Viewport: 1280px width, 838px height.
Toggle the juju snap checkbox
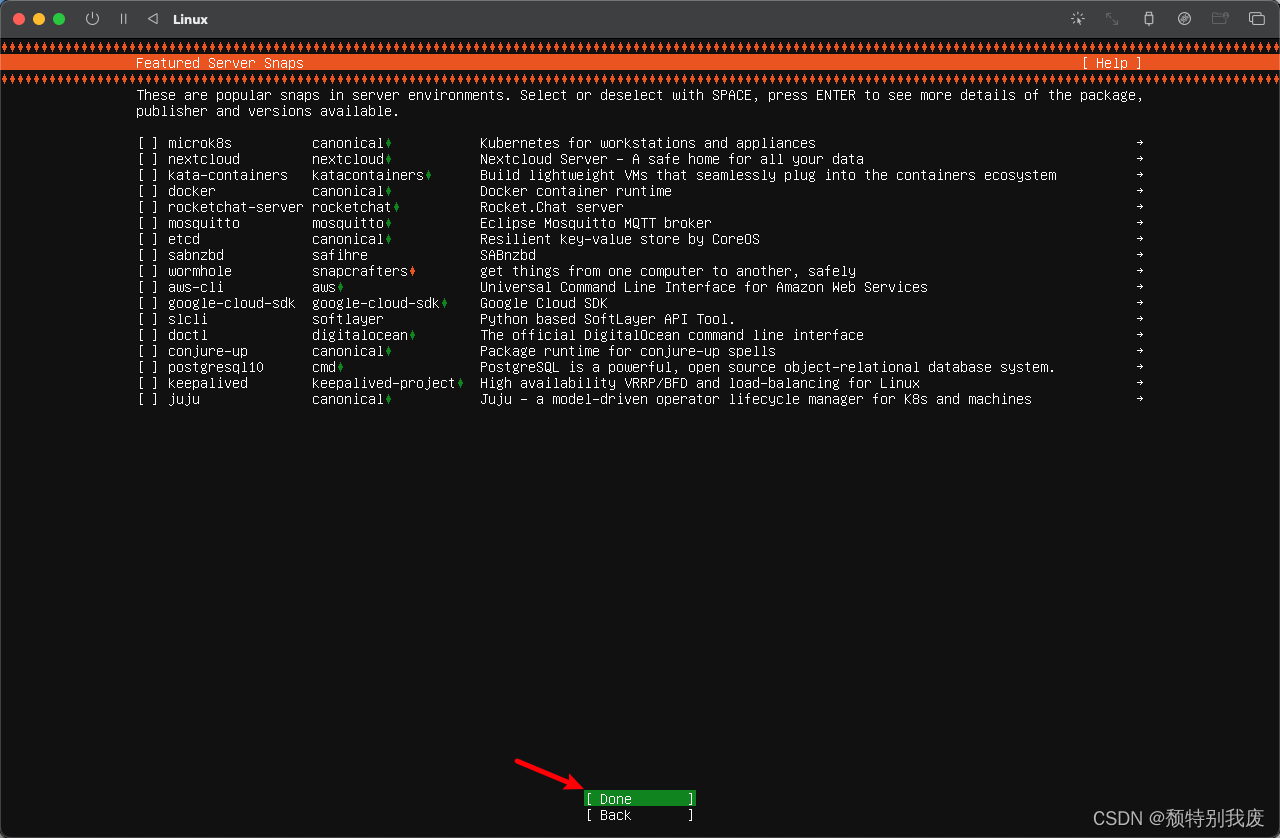148,399
